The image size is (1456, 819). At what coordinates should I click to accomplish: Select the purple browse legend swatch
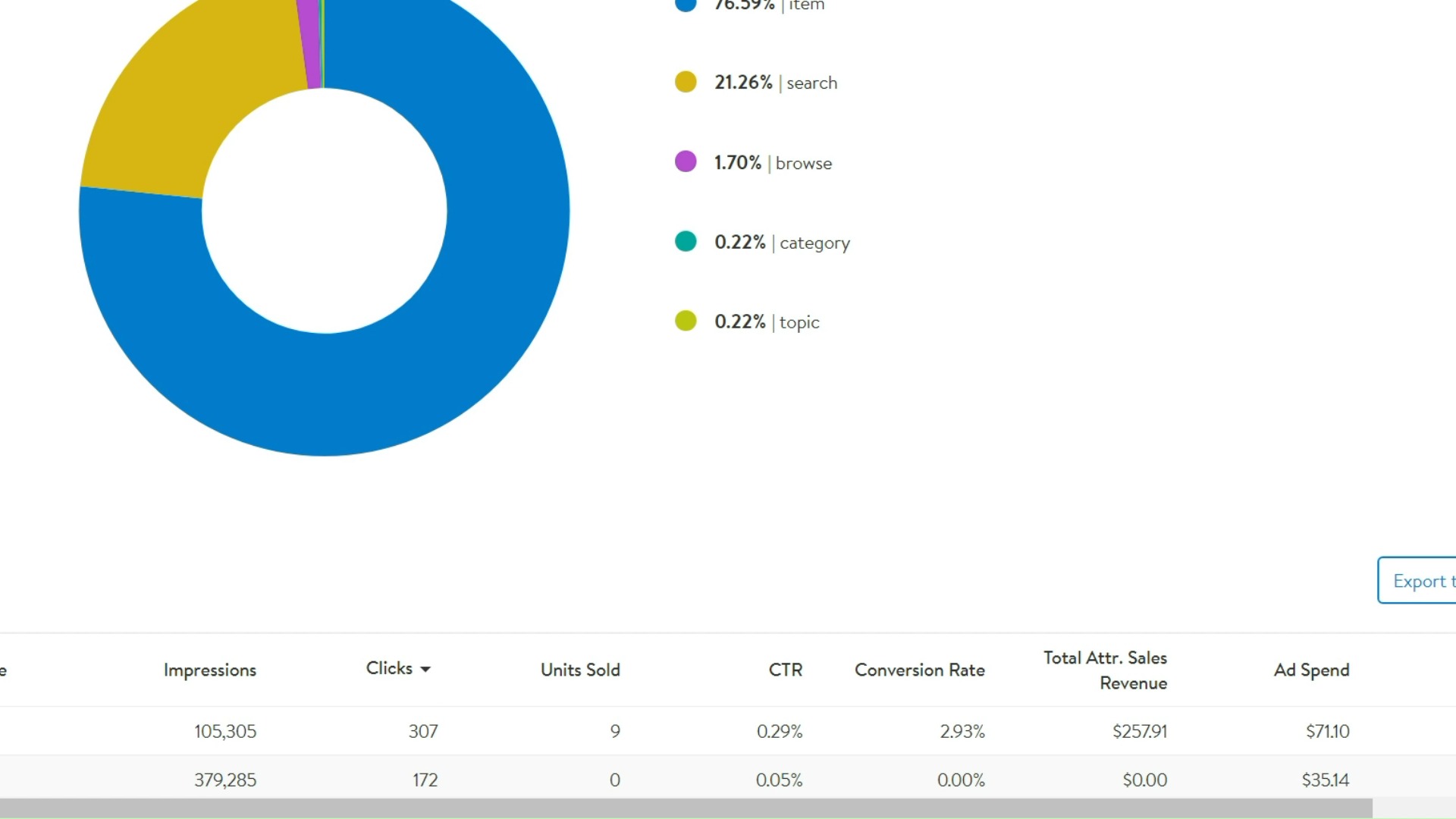686,162
